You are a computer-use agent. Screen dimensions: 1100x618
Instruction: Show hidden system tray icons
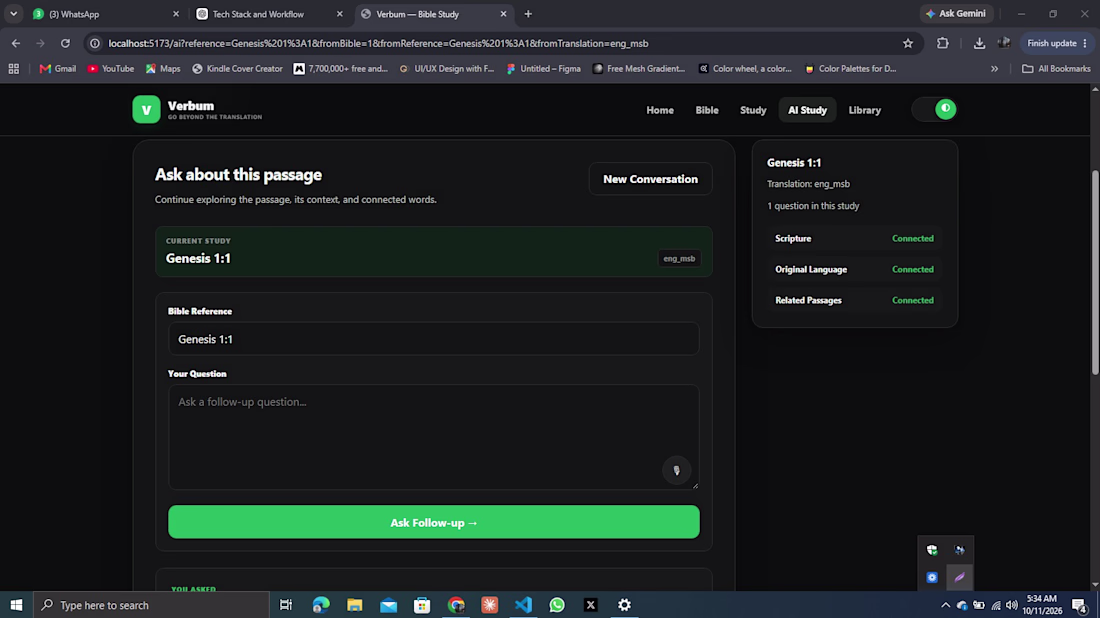click(946, 605)
